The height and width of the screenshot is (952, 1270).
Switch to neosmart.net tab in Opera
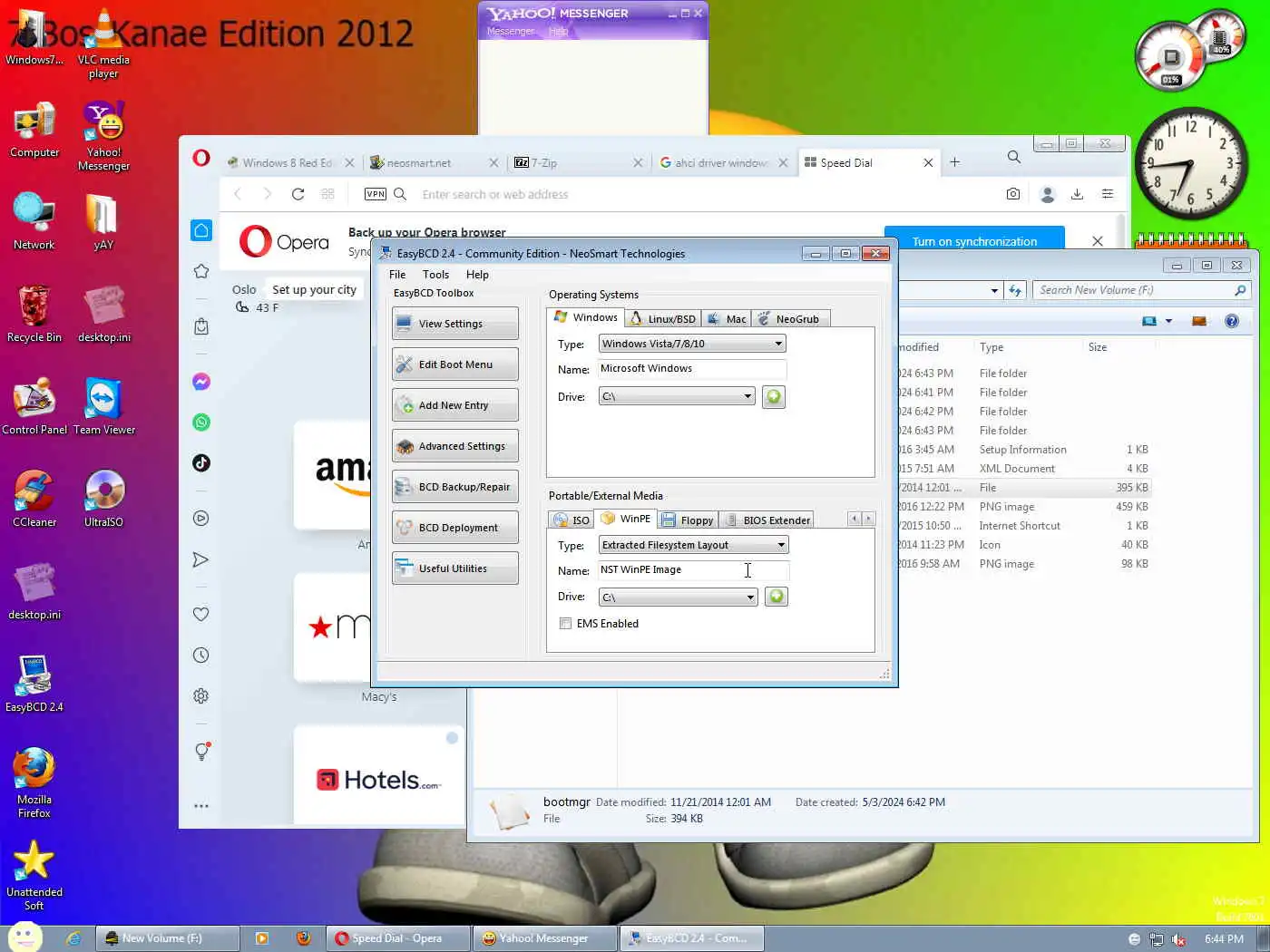point(435,163)
